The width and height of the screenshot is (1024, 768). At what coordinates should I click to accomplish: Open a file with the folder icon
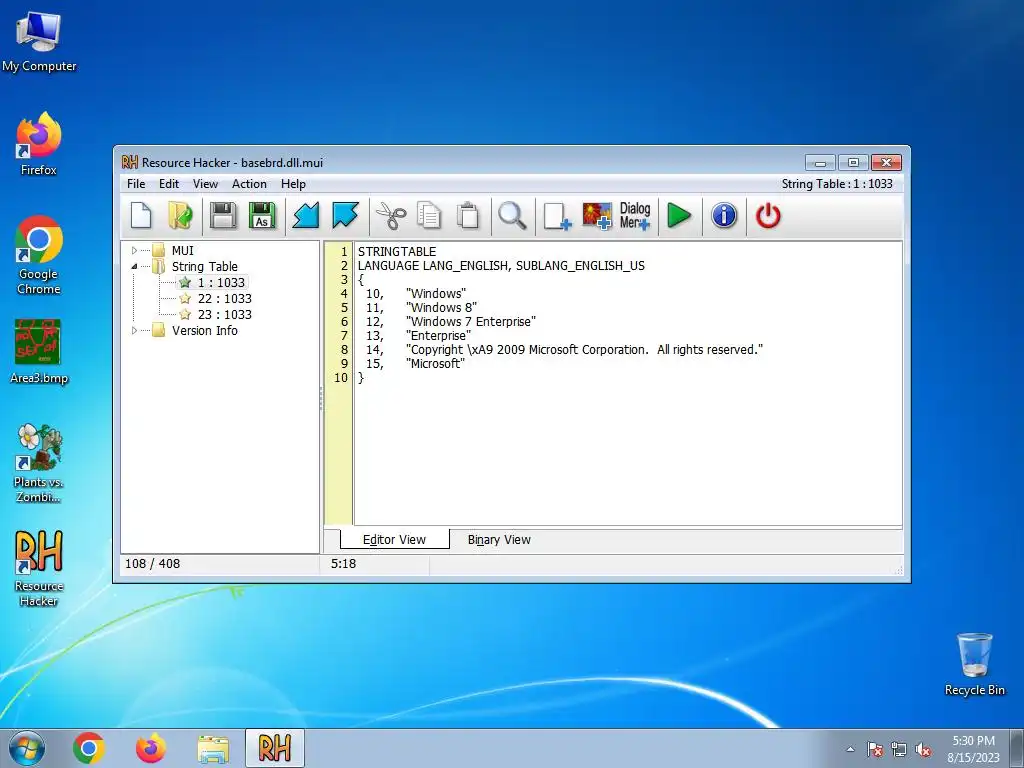tap(181, 216)
